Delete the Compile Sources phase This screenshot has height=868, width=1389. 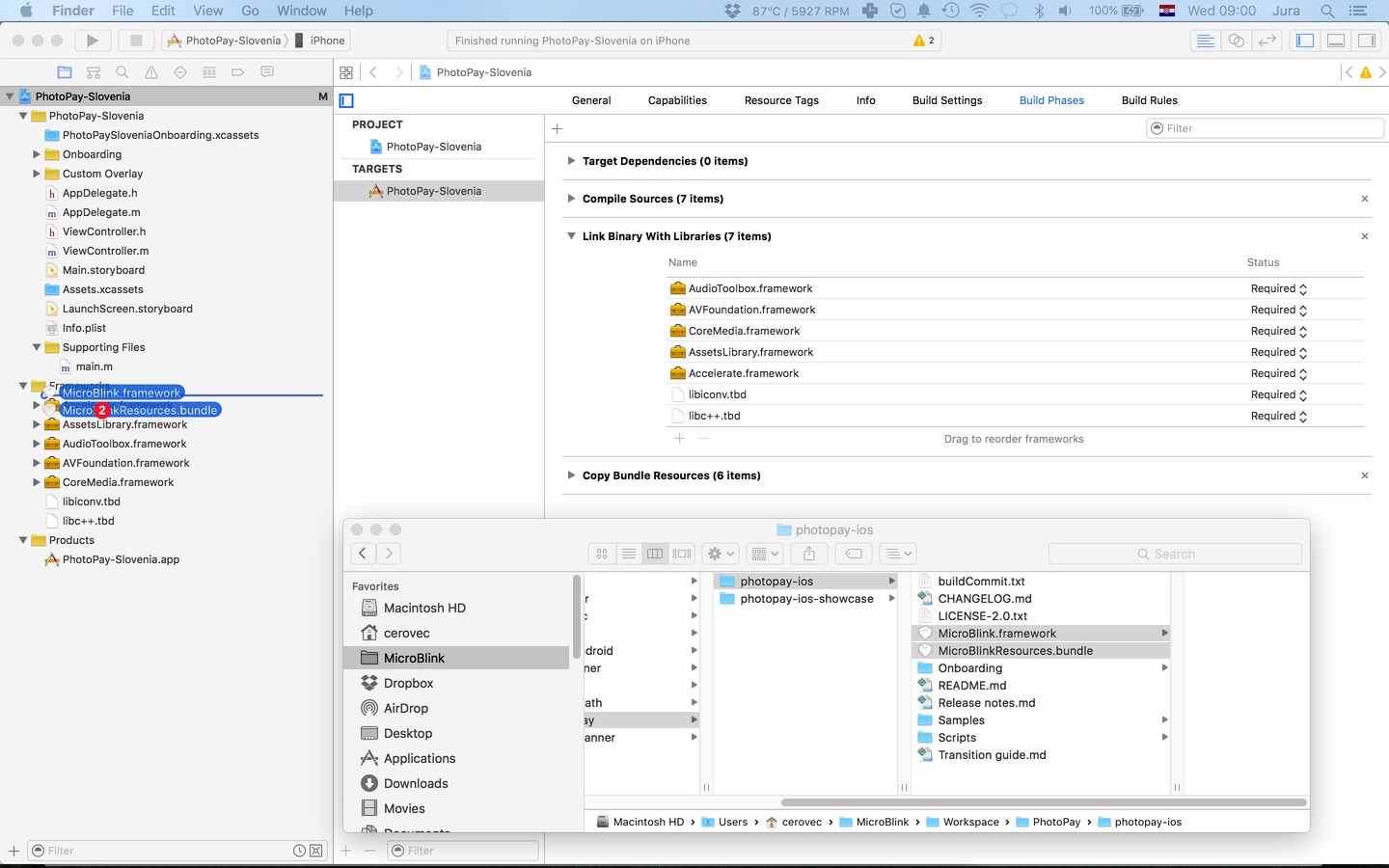(x=1364, y=199)
